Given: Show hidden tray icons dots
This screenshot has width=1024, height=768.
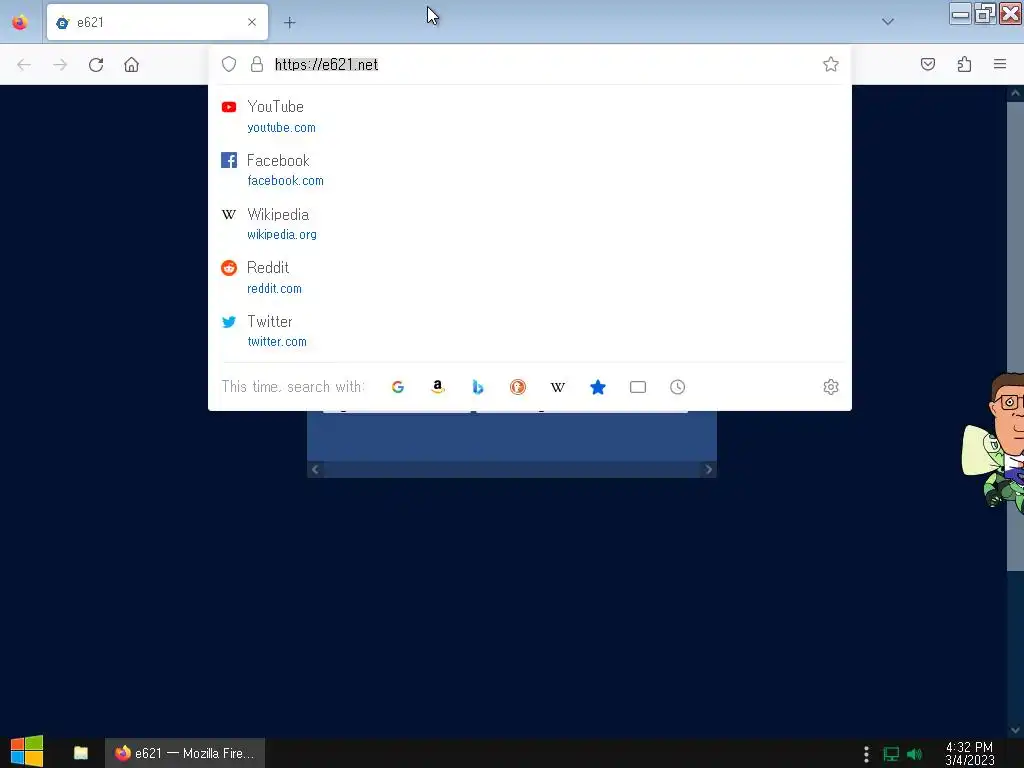Looking at the screenshot, I should pos(866,754).
